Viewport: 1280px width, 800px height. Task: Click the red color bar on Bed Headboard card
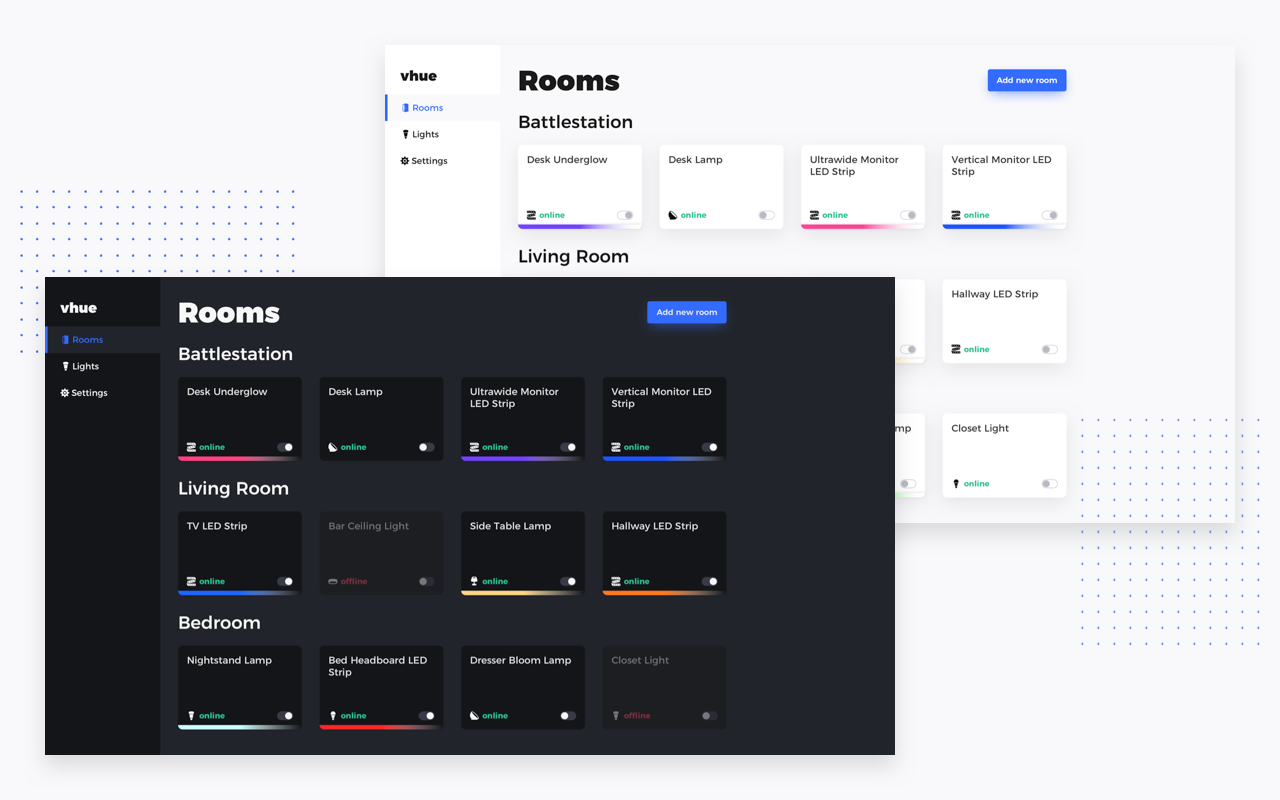(381, 727)
